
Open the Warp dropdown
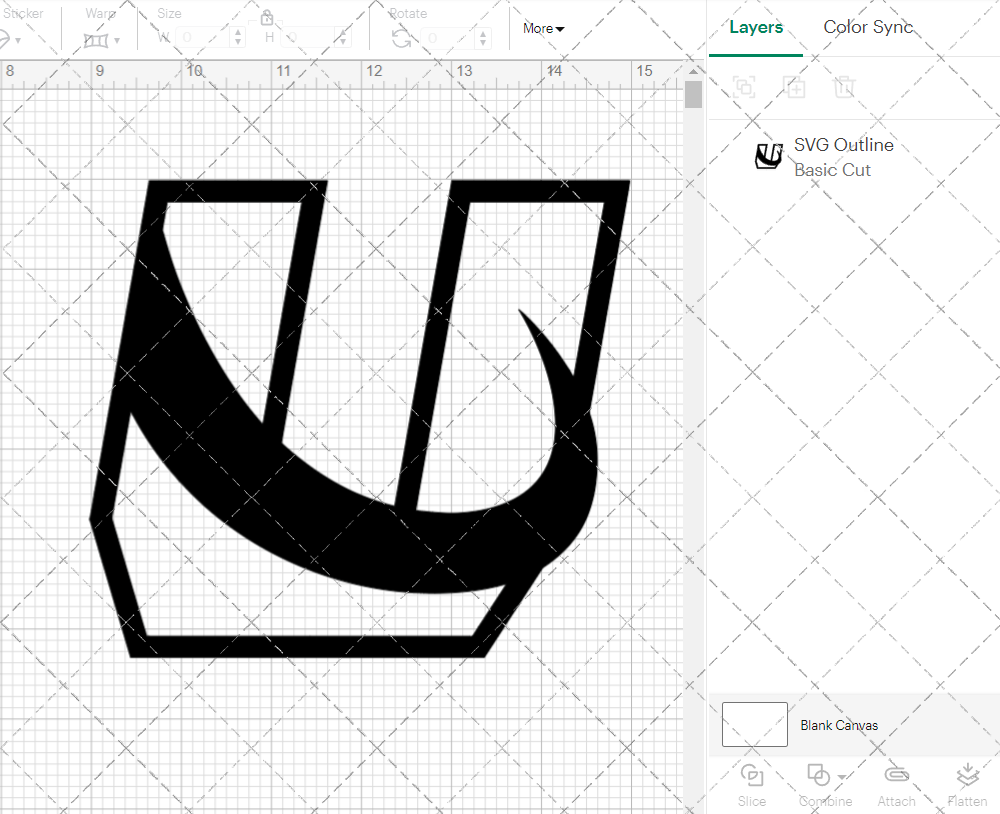[117, 40]
